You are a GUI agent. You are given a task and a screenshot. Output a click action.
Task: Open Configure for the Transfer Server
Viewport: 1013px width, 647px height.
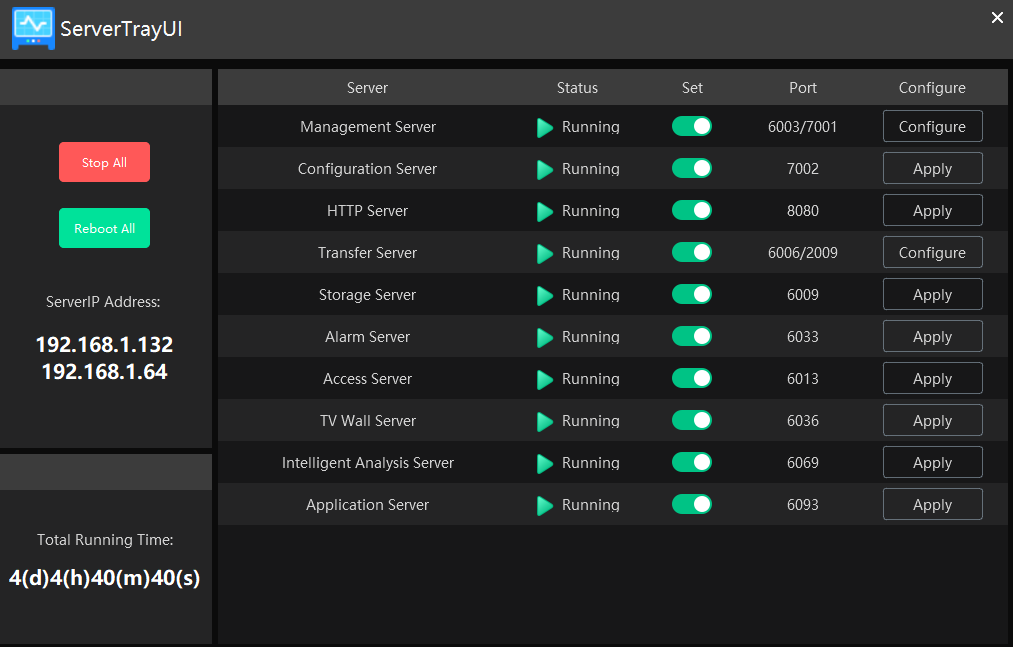932,253
